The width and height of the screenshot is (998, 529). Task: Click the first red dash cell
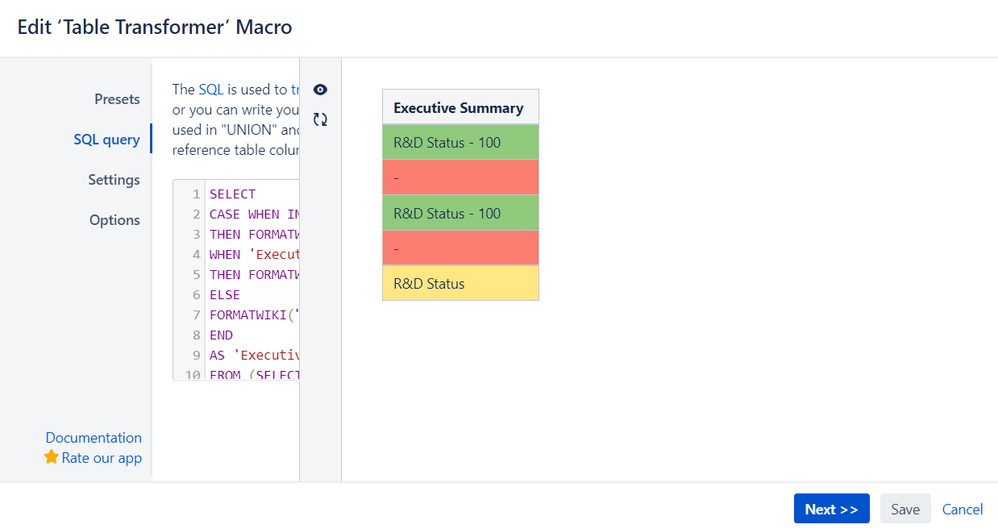click(460, 177)
